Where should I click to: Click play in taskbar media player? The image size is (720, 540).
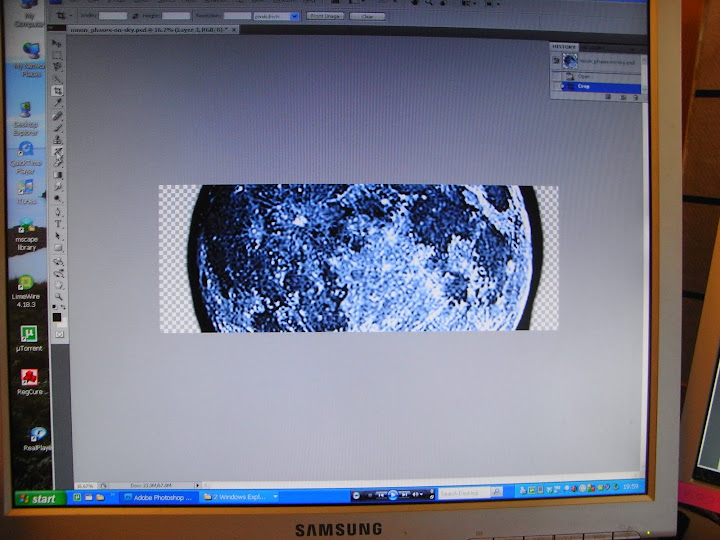click(393, 495)
